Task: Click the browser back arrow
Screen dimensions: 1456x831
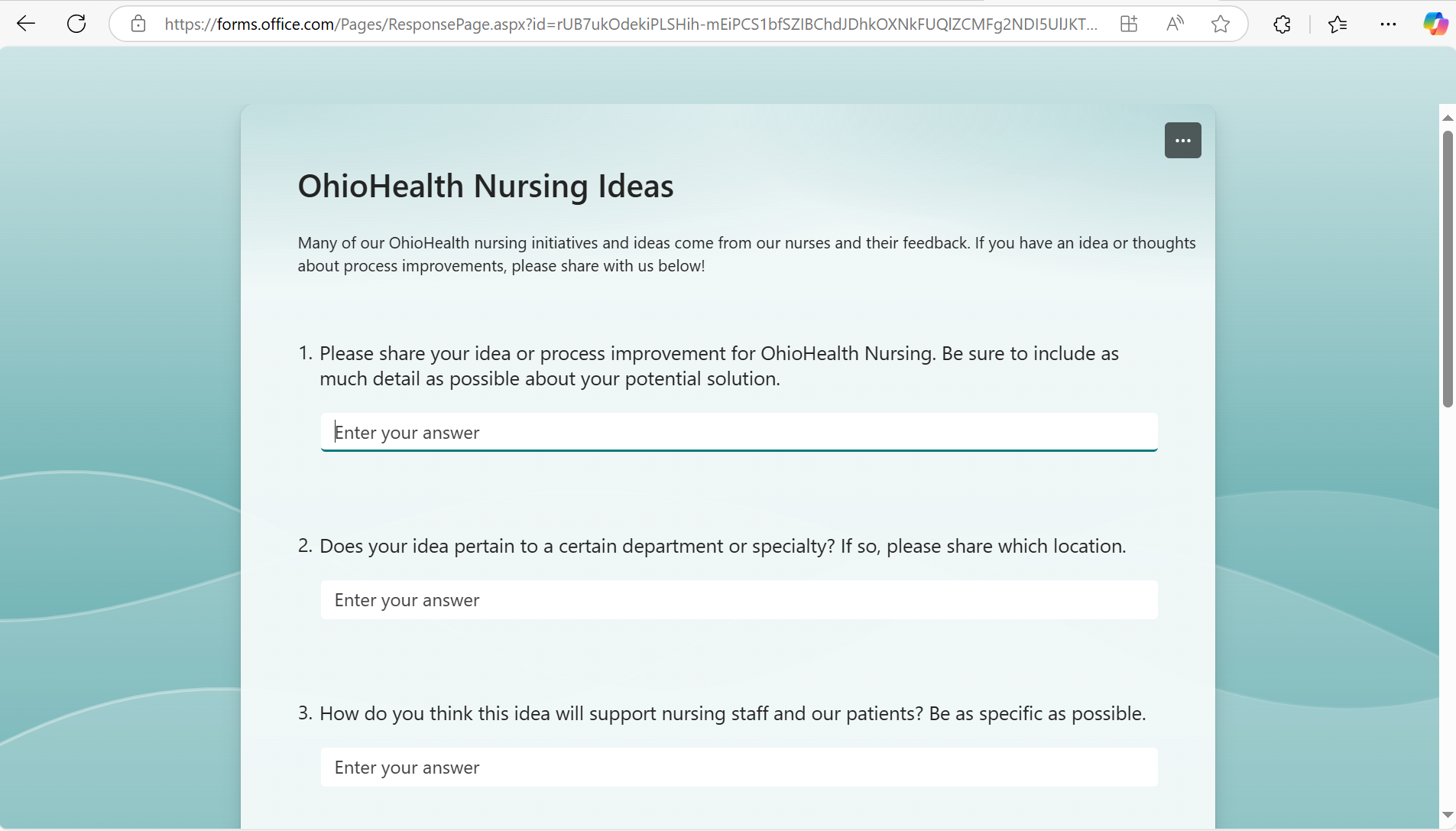Action: (26, 24)
